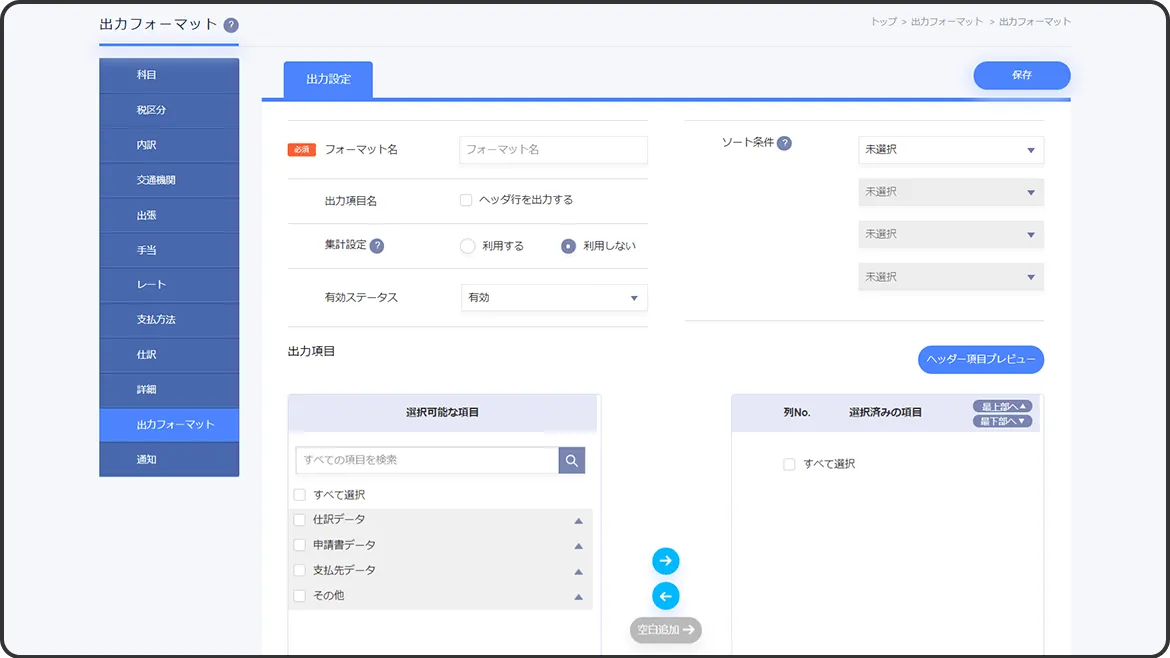Click the フォーマット名 input field
1170x658 pixels.
click(x=553, y=150)
